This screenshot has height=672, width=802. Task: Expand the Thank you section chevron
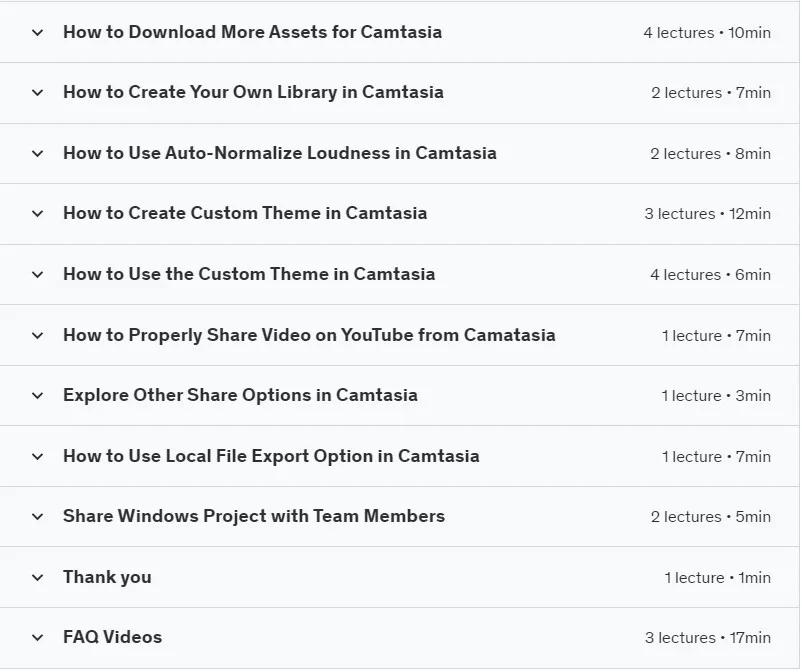click(x=37, y=578)
